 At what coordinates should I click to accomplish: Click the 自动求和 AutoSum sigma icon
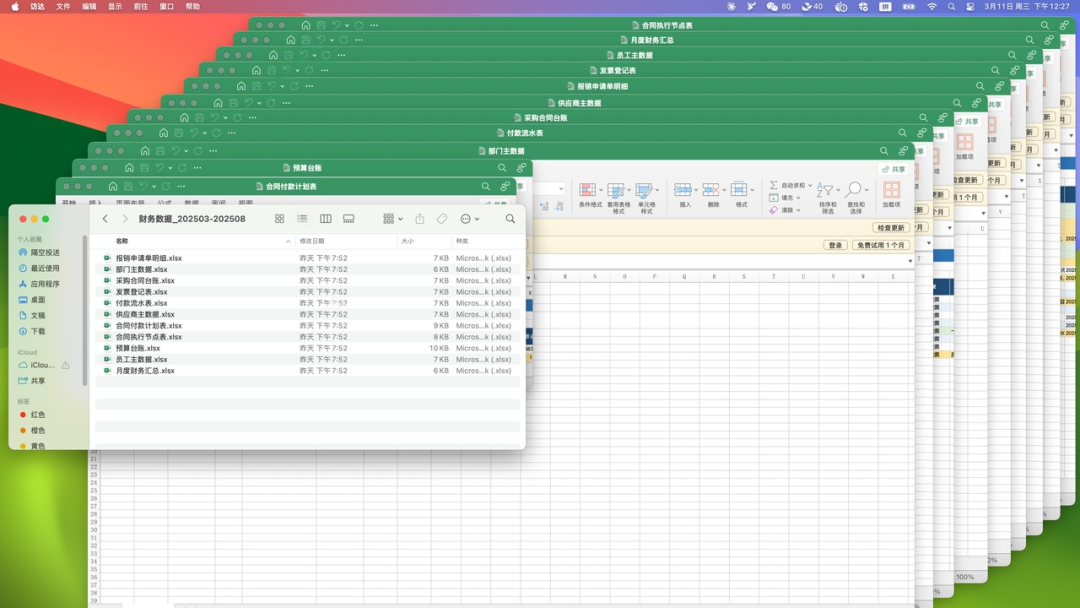(773, 185)
